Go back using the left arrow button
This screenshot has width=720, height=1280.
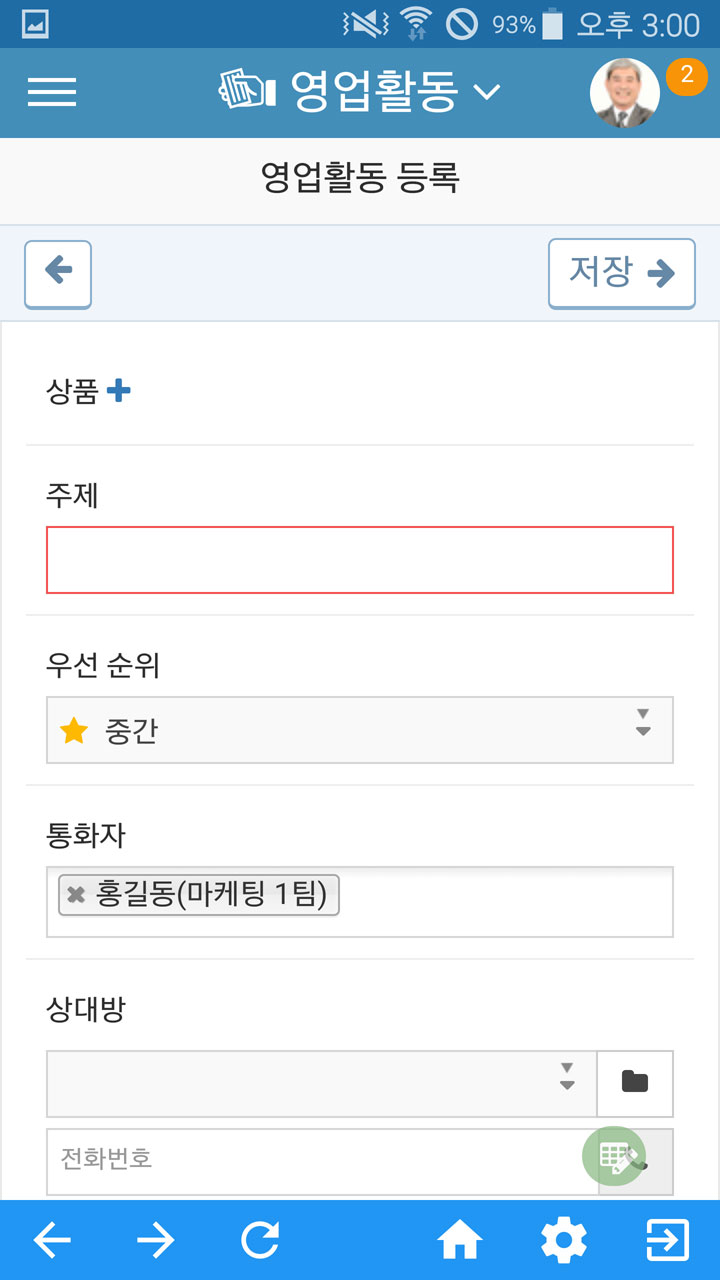[58, 274]
